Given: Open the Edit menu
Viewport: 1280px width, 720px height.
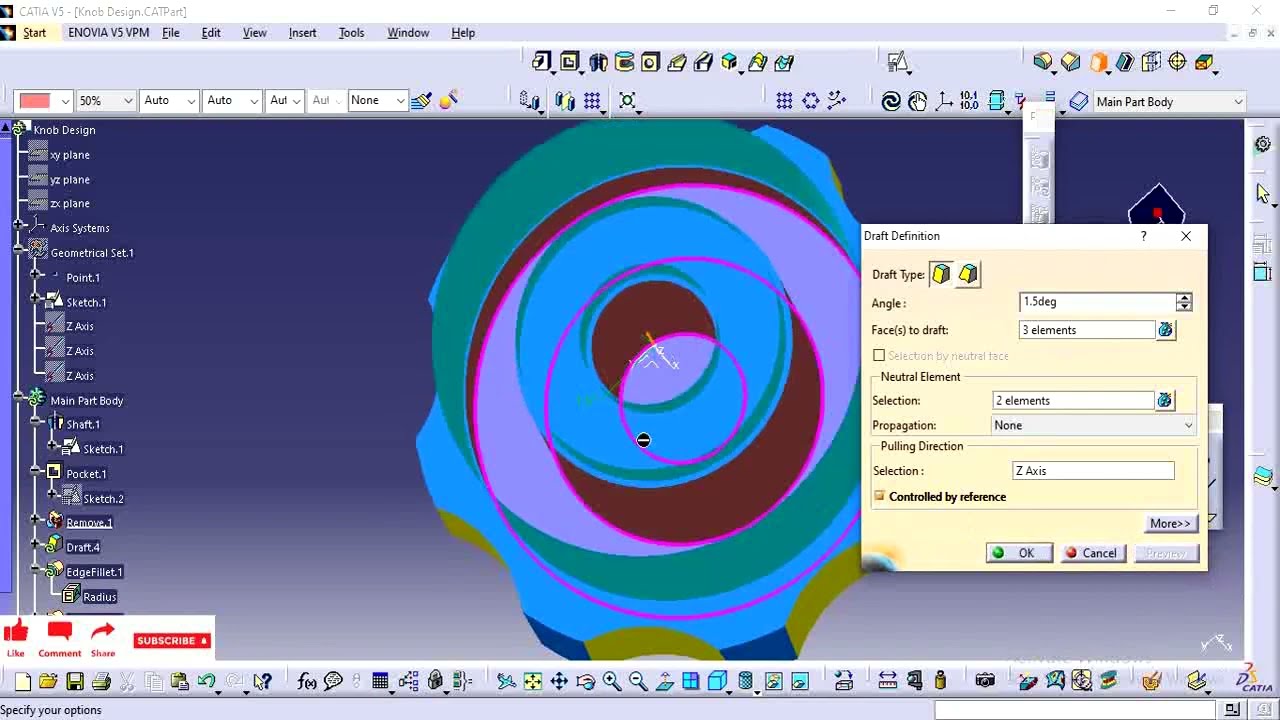Looking at the screenshot, I should [211, 32].
